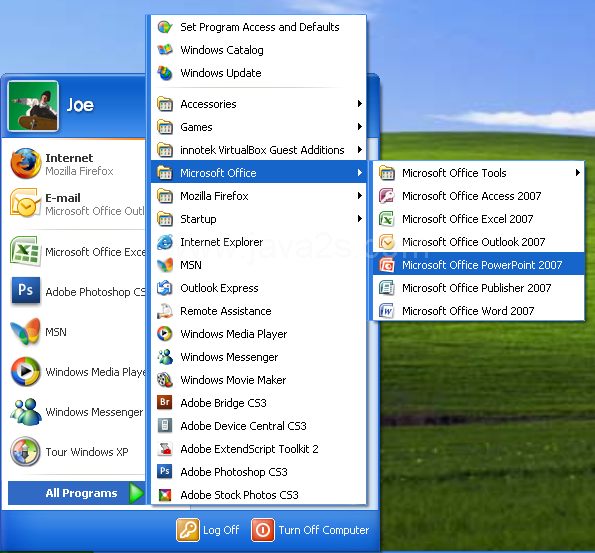Click the Windows Messenger icon in left column
Screen dimensions: 595x553
(x=25, y=411)
